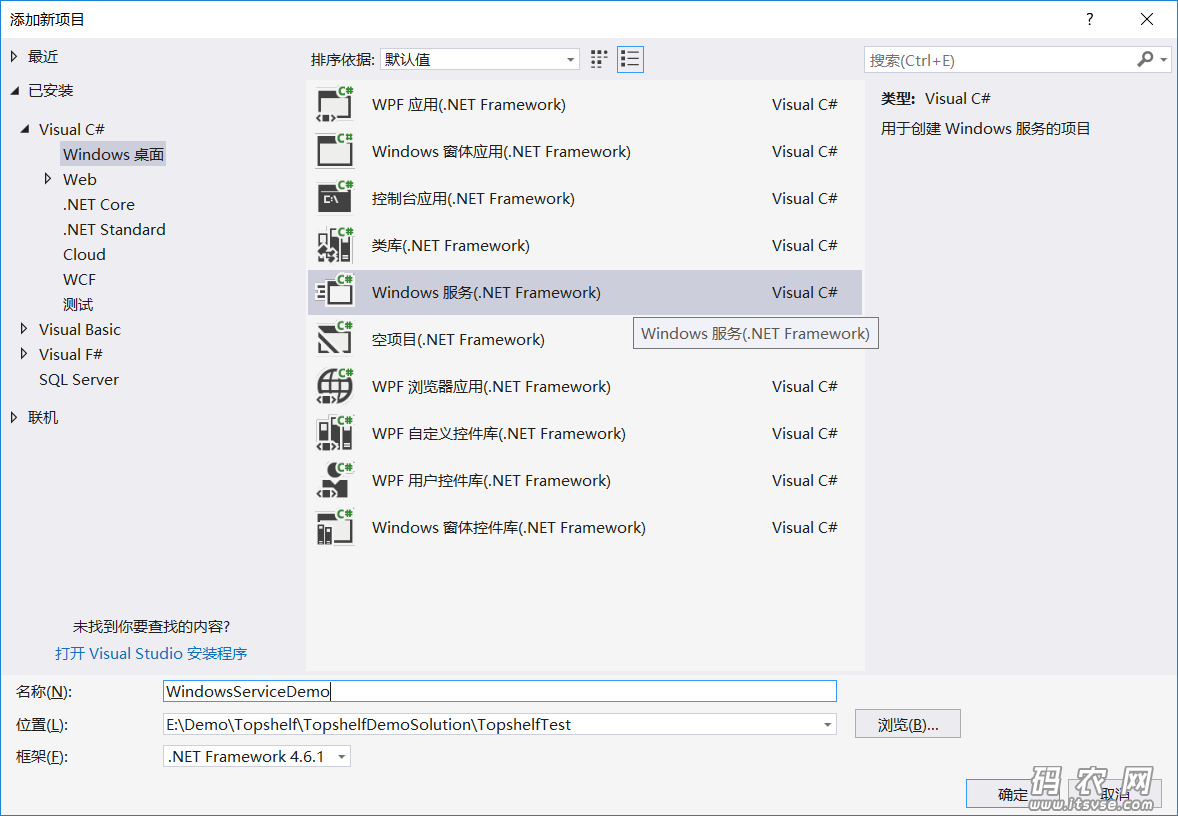The height and width of the screenshot is (816, 1178).
Task: Switch to small icons grid view
Action: point(599,59)
